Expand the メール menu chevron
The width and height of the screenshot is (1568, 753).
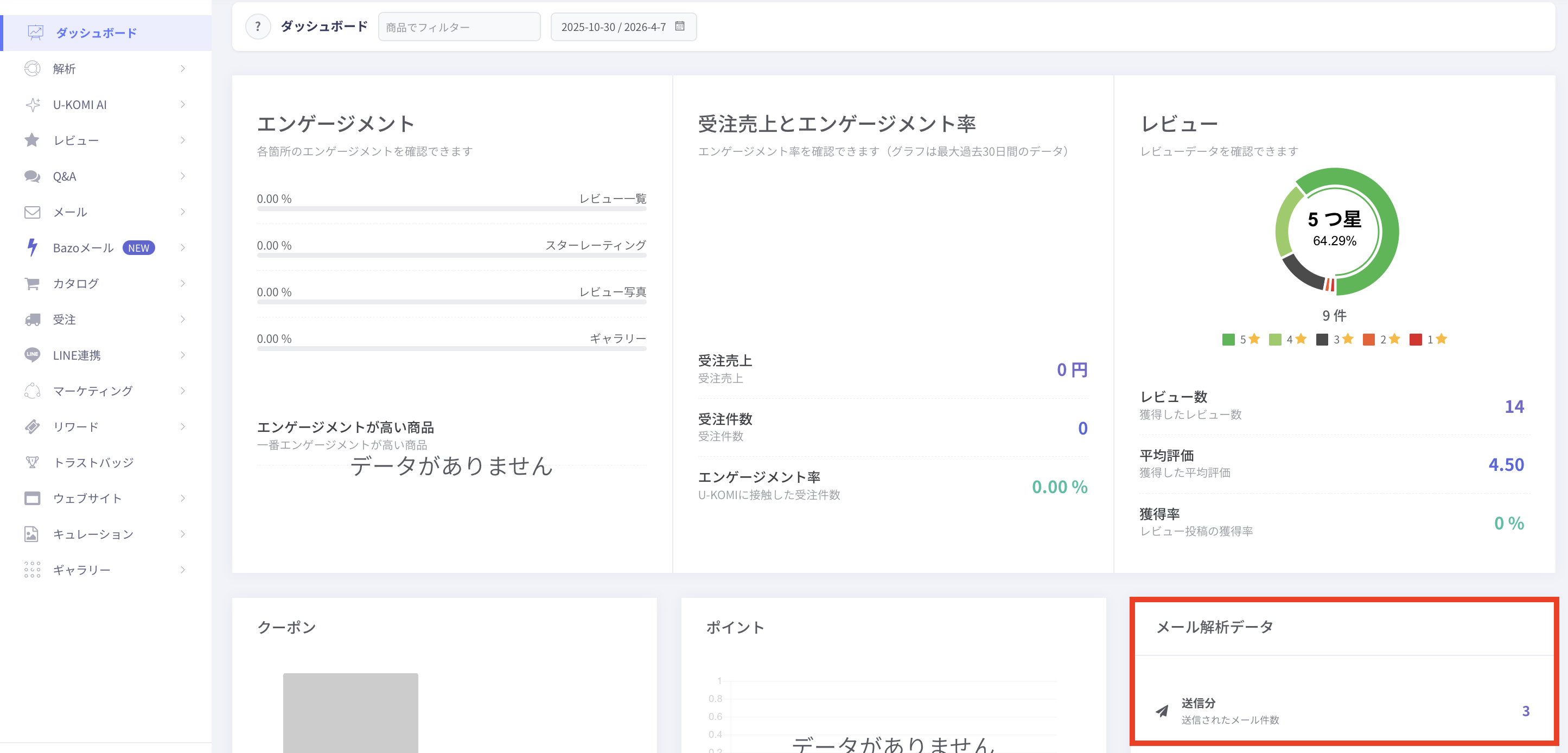183,211
